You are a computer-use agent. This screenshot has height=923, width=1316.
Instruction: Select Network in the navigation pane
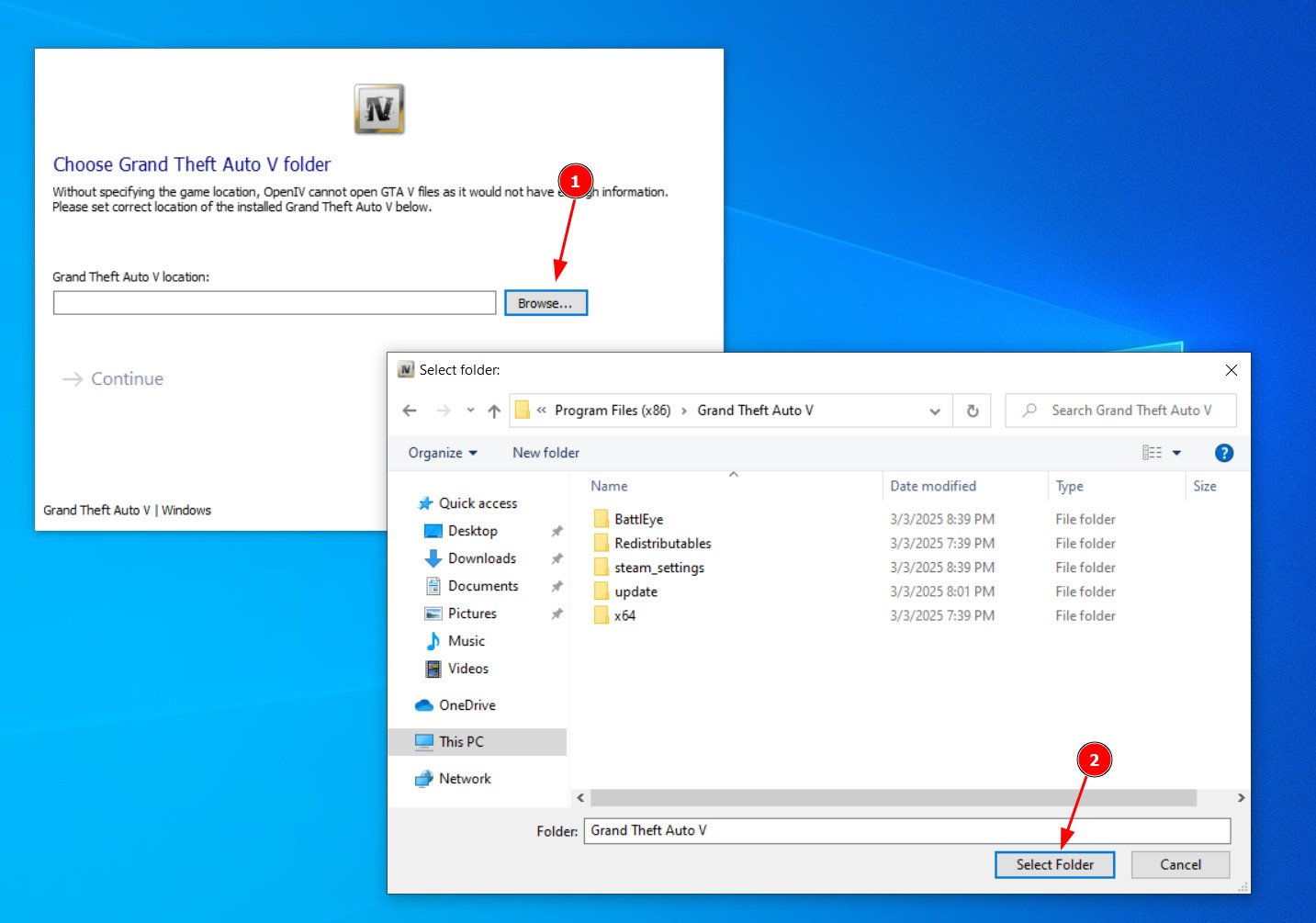coord(465,779)
